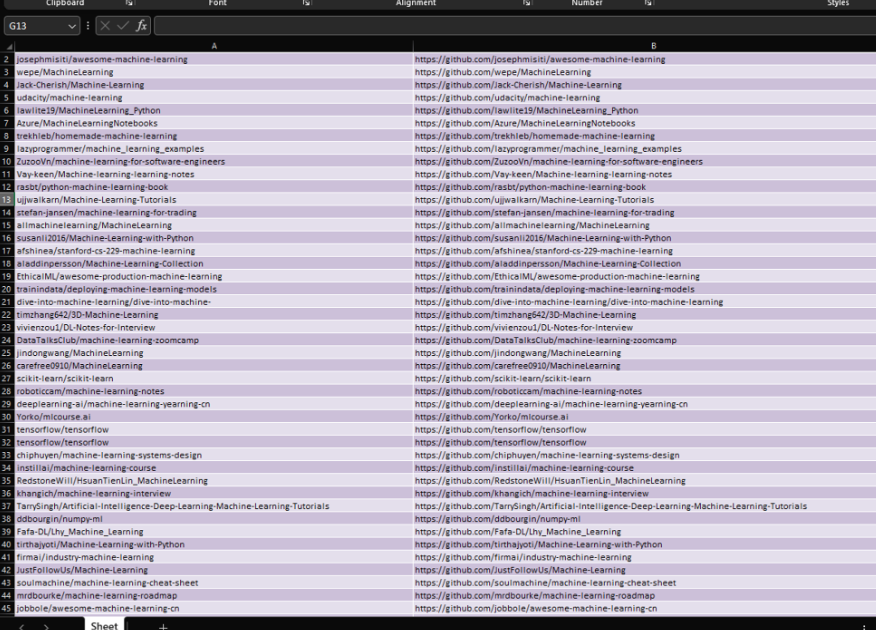The image size is (876, 630).
Task: Select URL cell https://github.com/aladdinpersson/Machine-Learning-Collection
Action: coord(645,264)
